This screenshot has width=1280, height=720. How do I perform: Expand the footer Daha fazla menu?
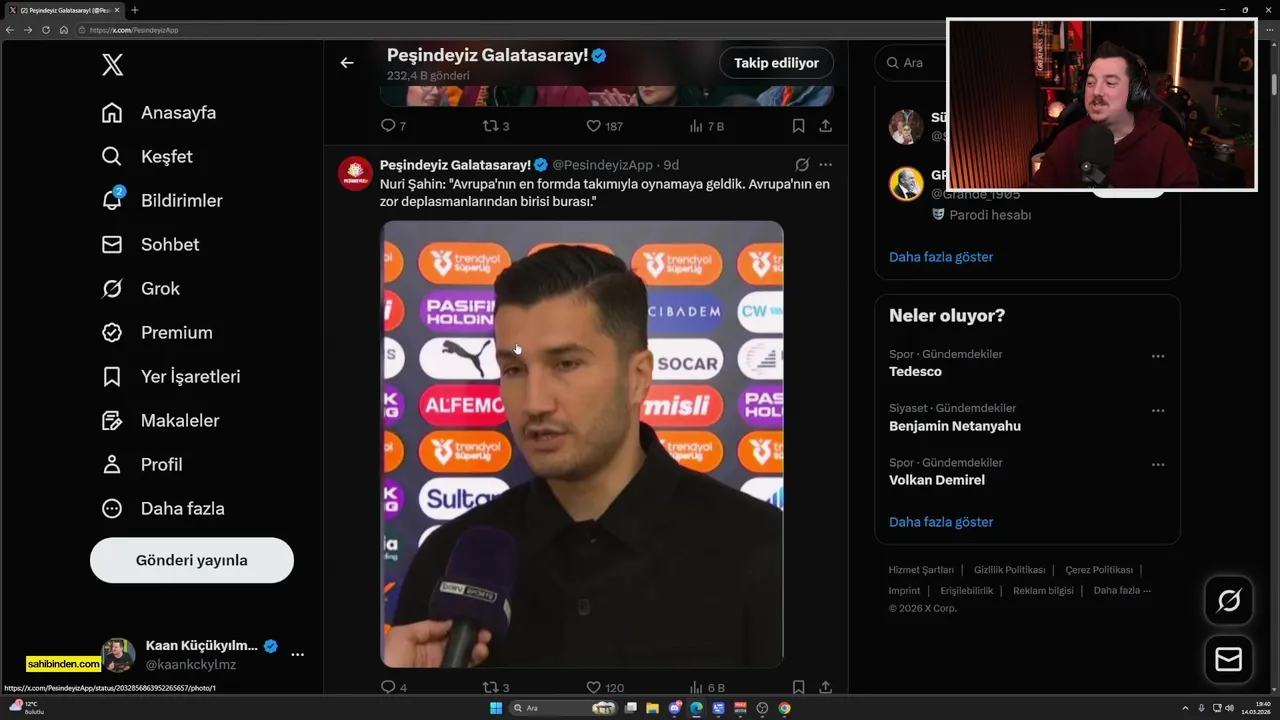coord(1122,591)
